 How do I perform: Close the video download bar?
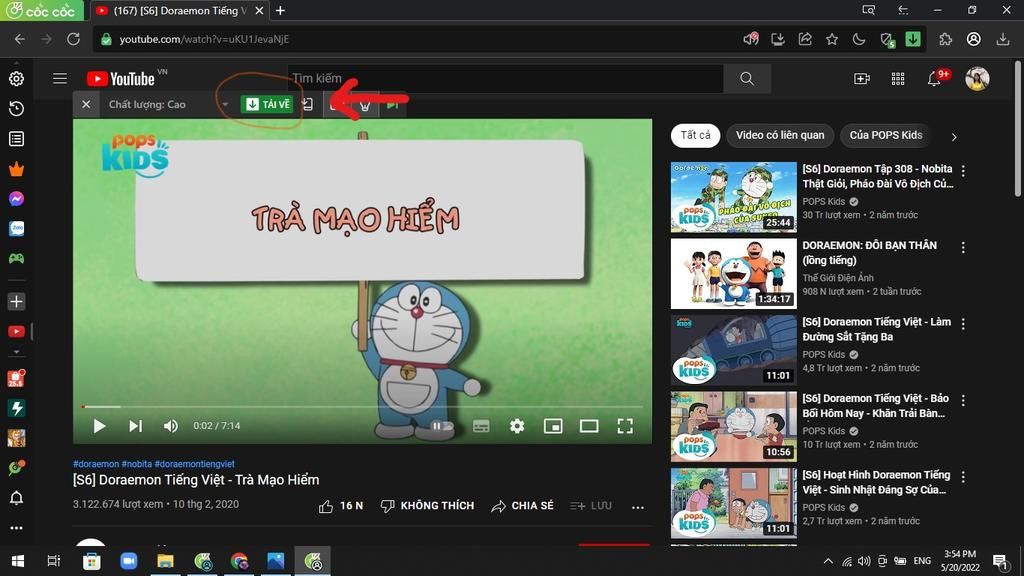(86, 104)
